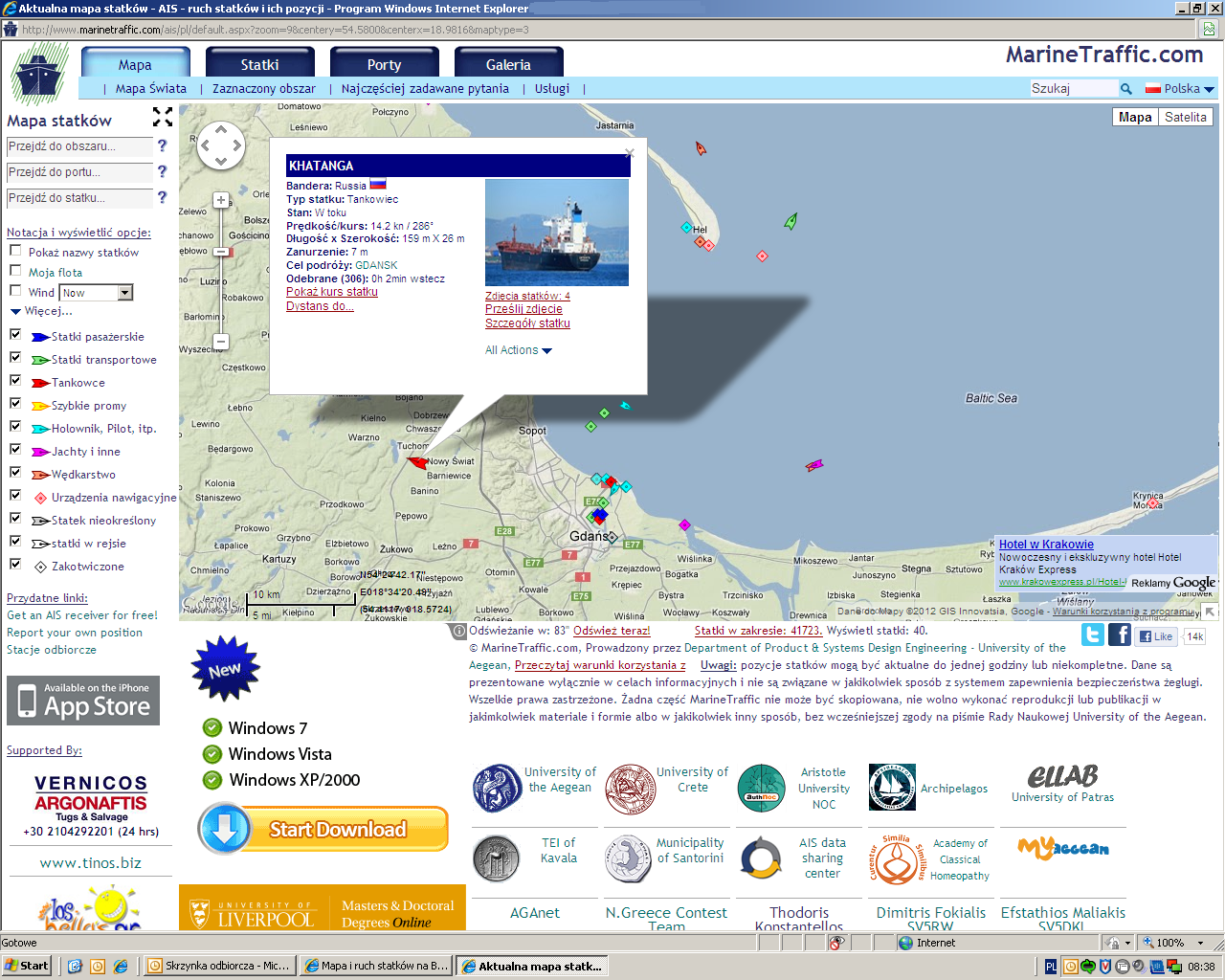Click the Facebook icon
The width and height of the screenshot is (1225, 980).
coord(1120,635)
